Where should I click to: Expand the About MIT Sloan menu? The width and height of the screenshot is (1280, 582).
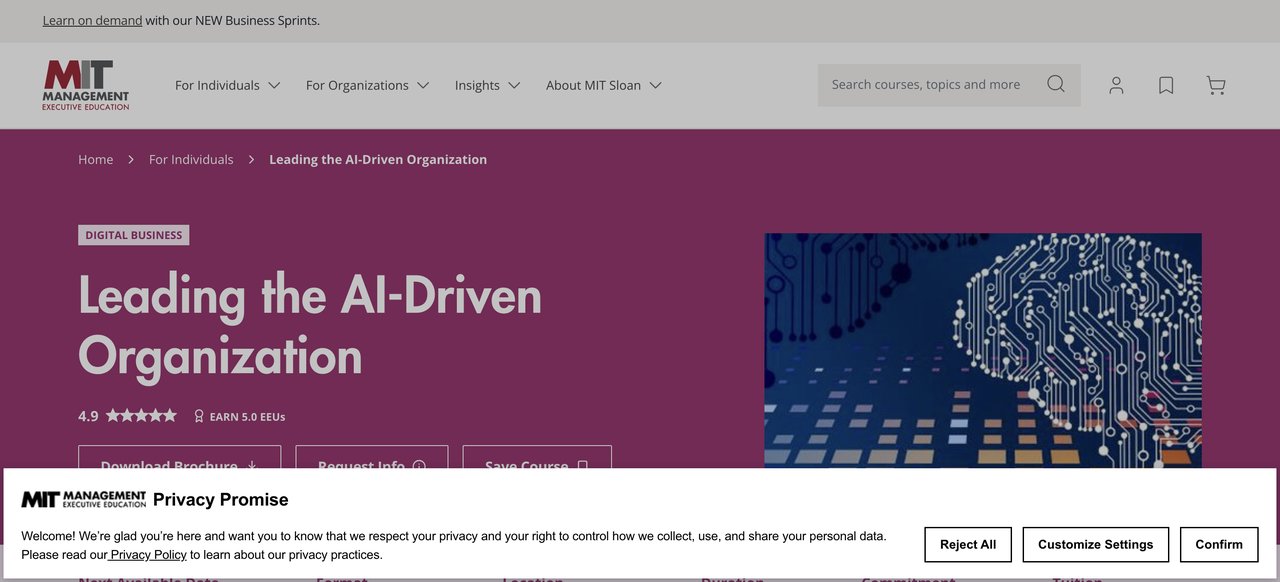pos(603,85)
